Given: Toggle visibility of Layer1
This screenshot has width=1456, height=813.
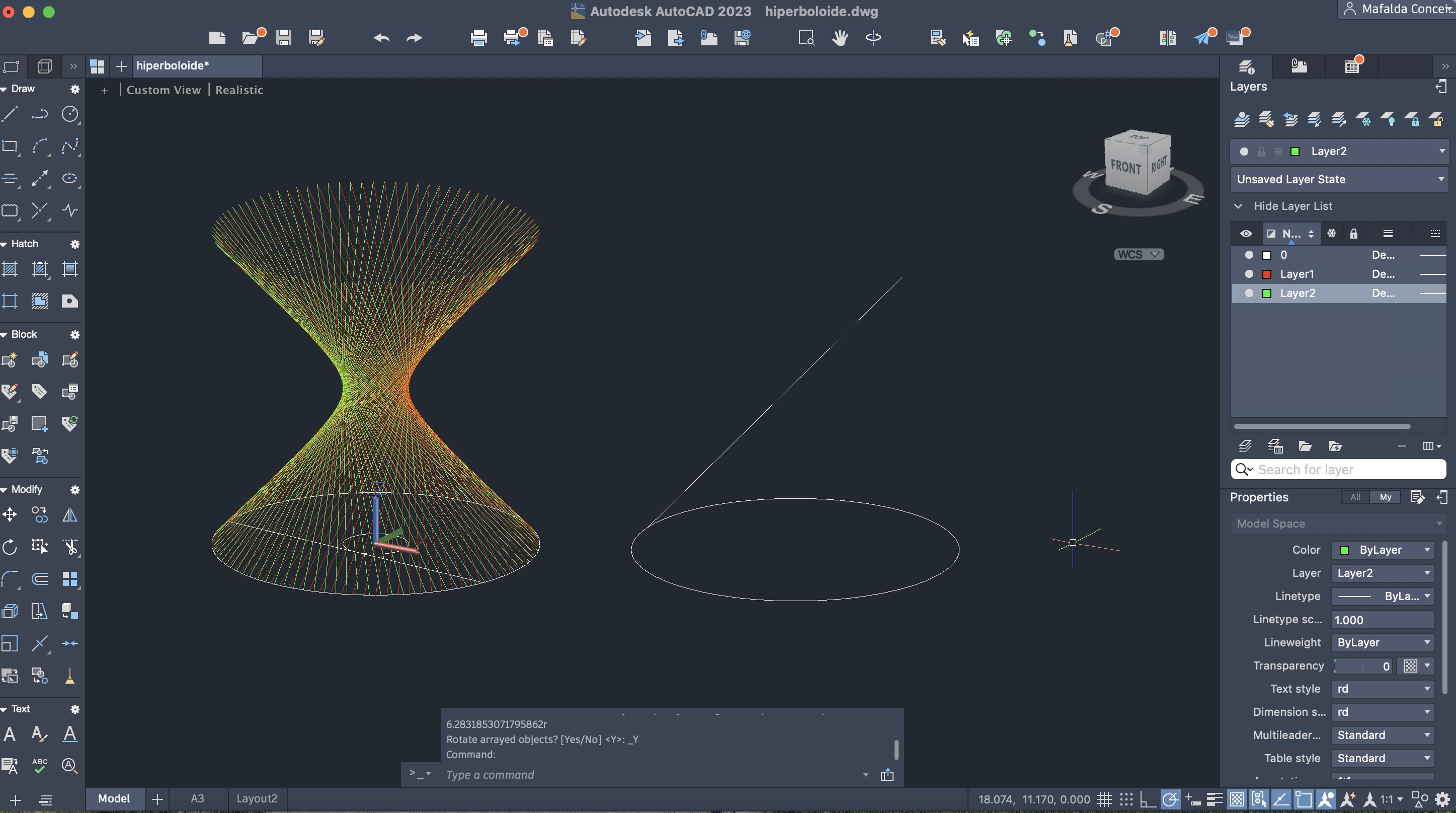Looking at the screenshot, I should (1249, 274).
